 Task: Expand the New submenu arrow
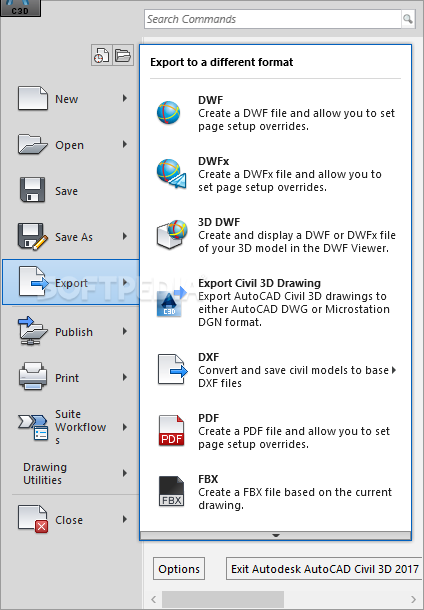point(125,98)
